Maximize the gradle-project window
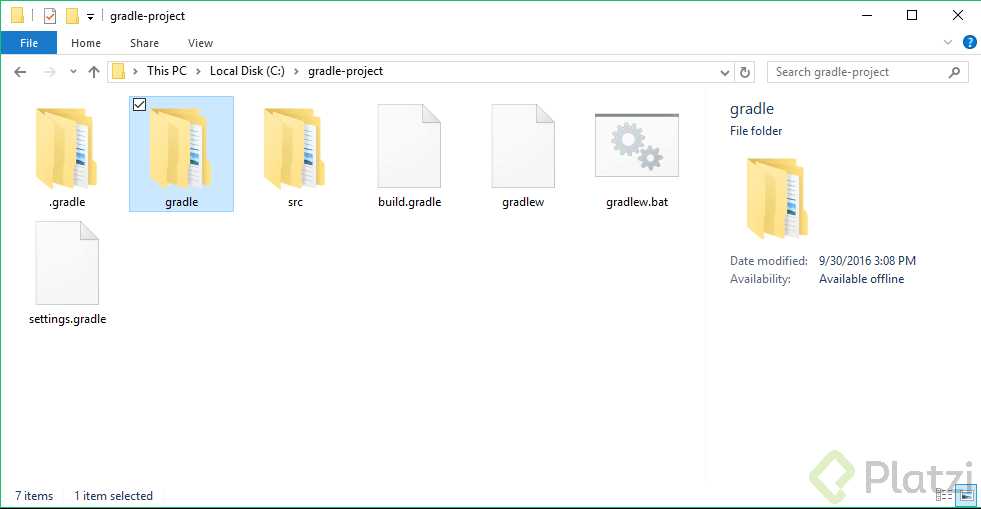This screenshot has width=981, height=509. (x=912, y=16)
